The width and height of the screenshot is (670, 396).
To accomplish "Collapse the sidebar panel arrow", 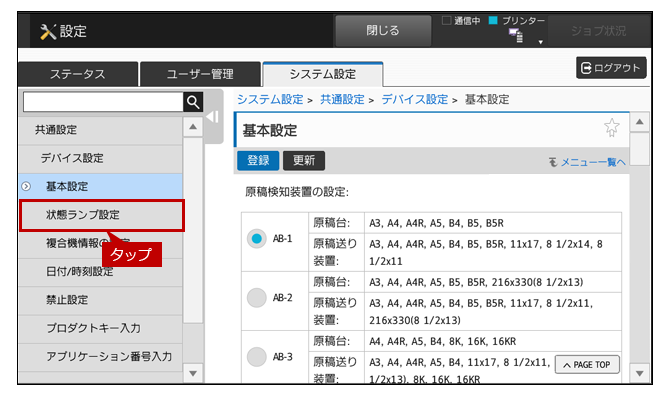I will coord(212,117).
